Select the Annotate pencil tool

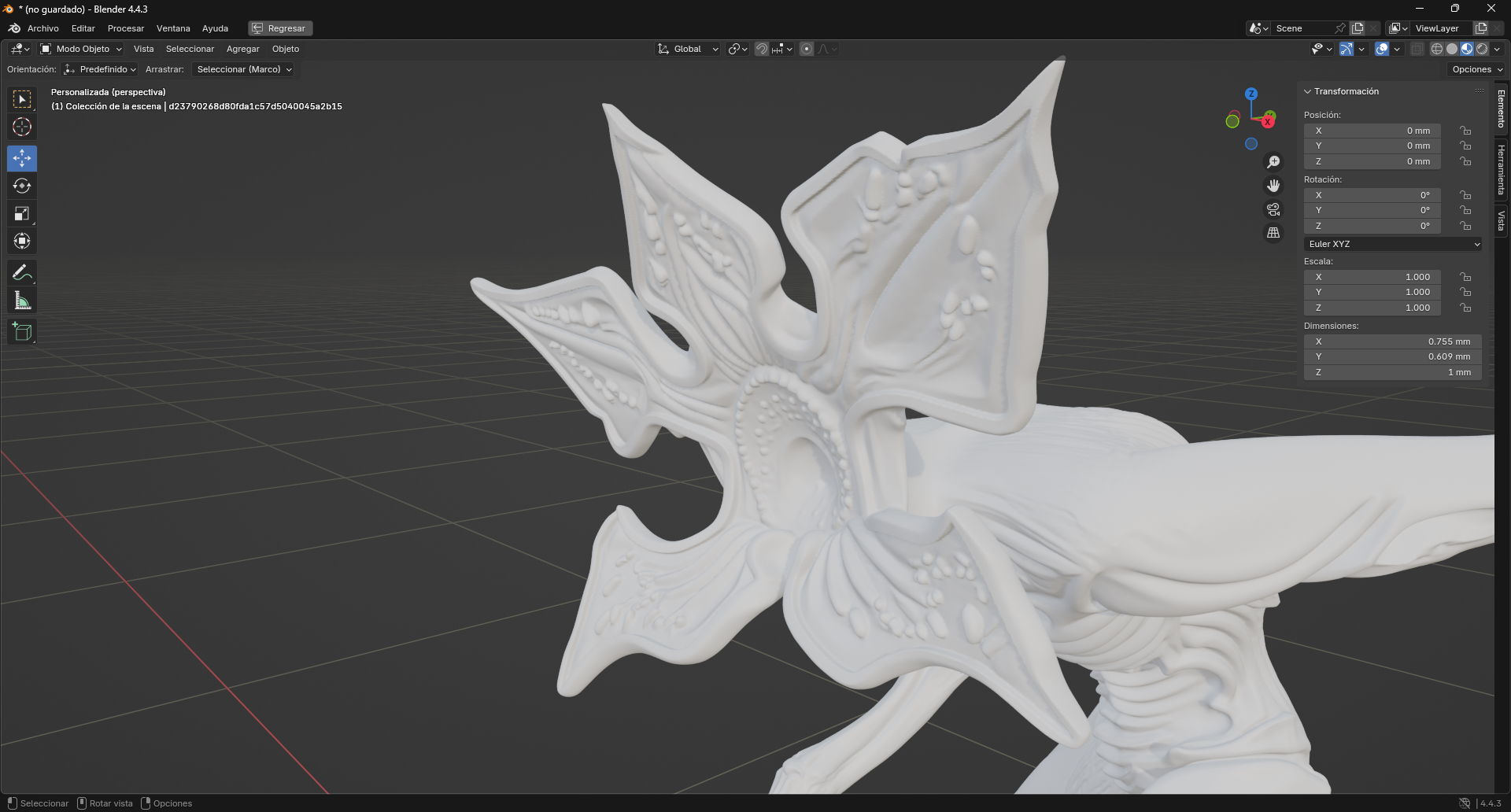pos(22,273)
